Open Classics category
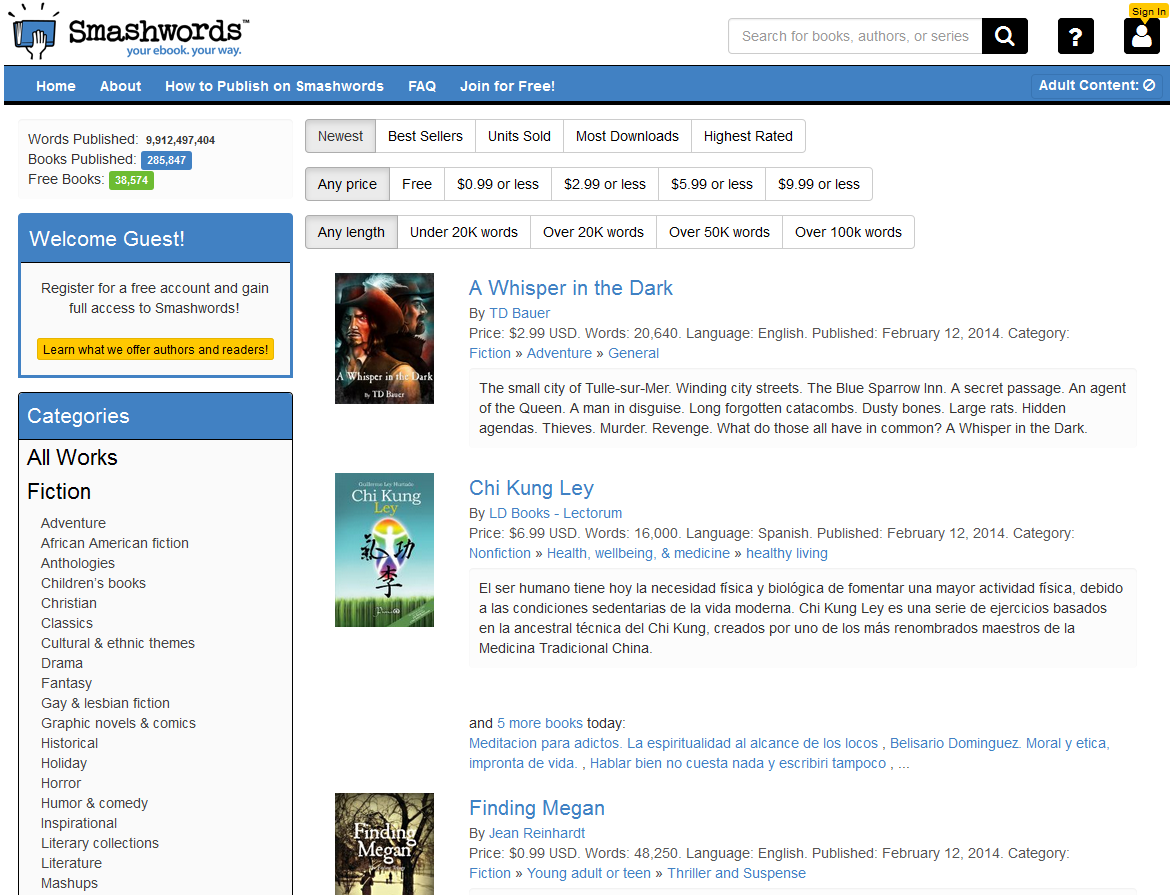 click(67, 623)
